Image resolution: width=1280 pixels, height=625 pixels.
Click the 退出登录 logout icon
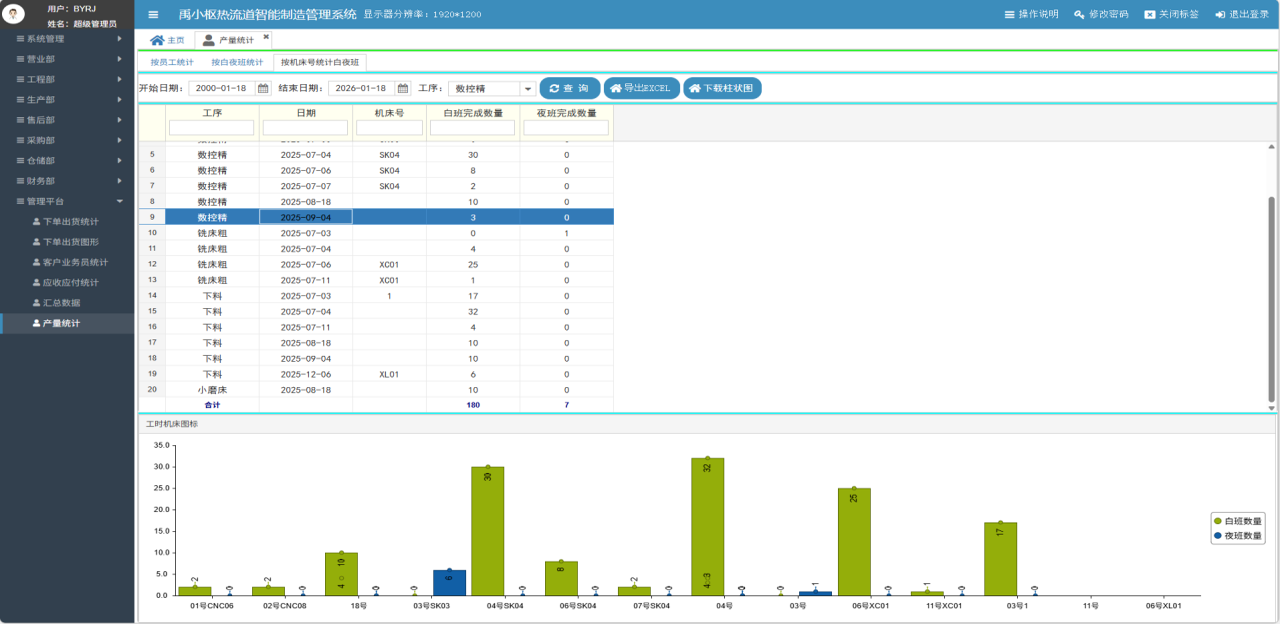coord(1220,14)
